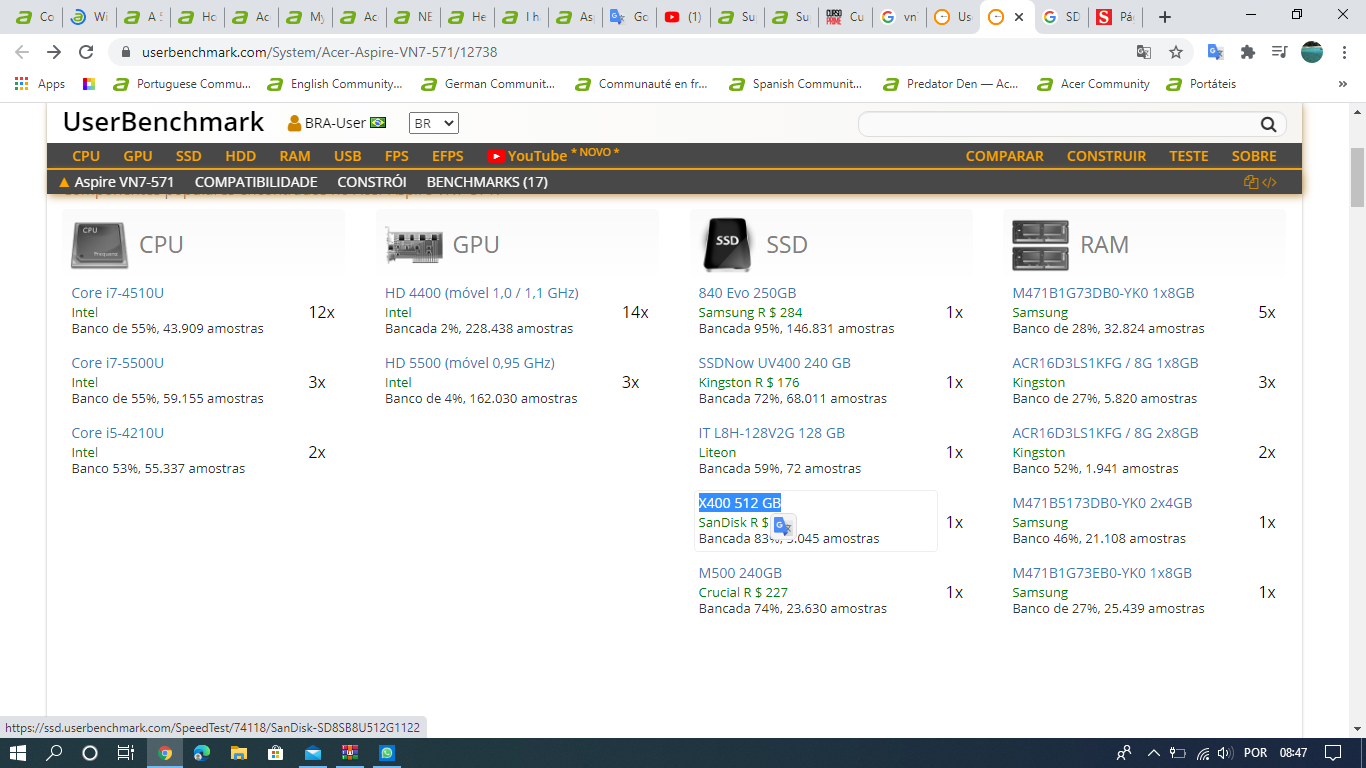Image resolution: width=1366 pixels, height=768 pixels.
Task: Open a new browser tab
Action: click(x=1164, y=17)
